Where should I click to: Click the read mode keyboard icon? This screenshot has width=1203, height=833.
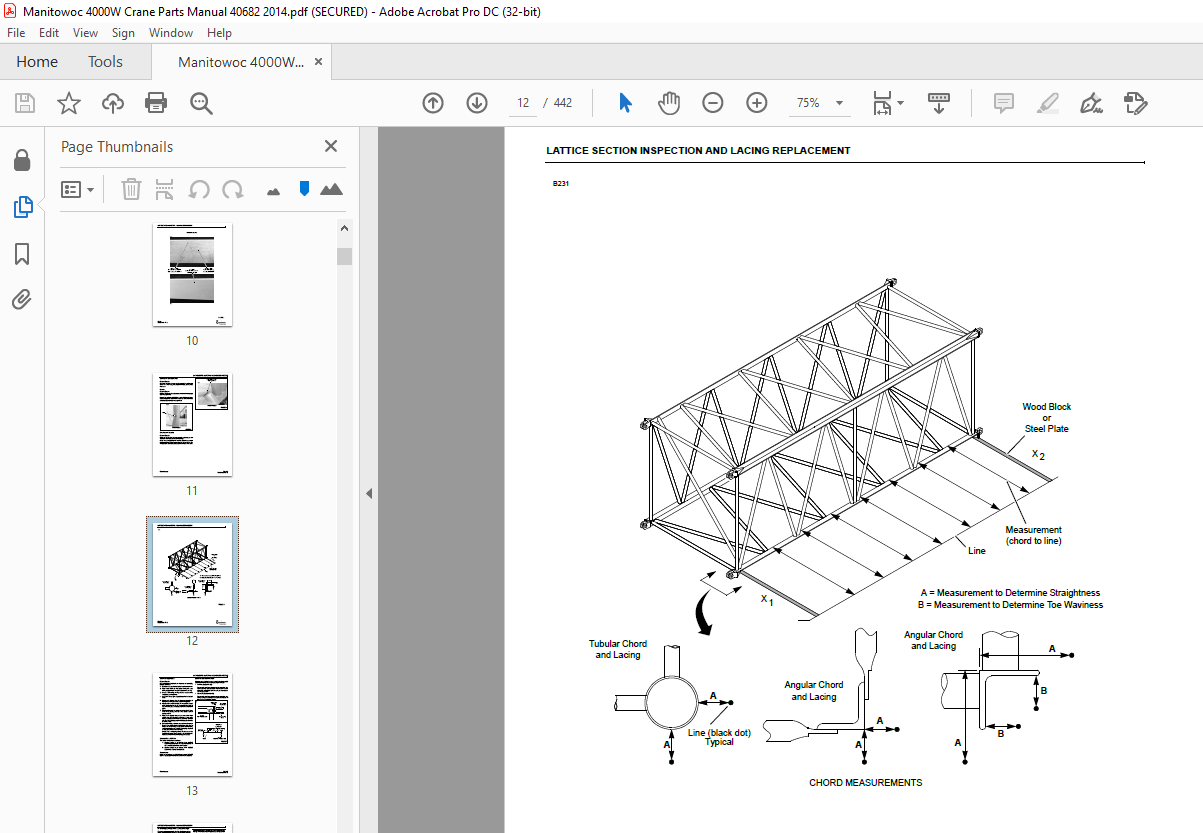(x=939, y=103)
